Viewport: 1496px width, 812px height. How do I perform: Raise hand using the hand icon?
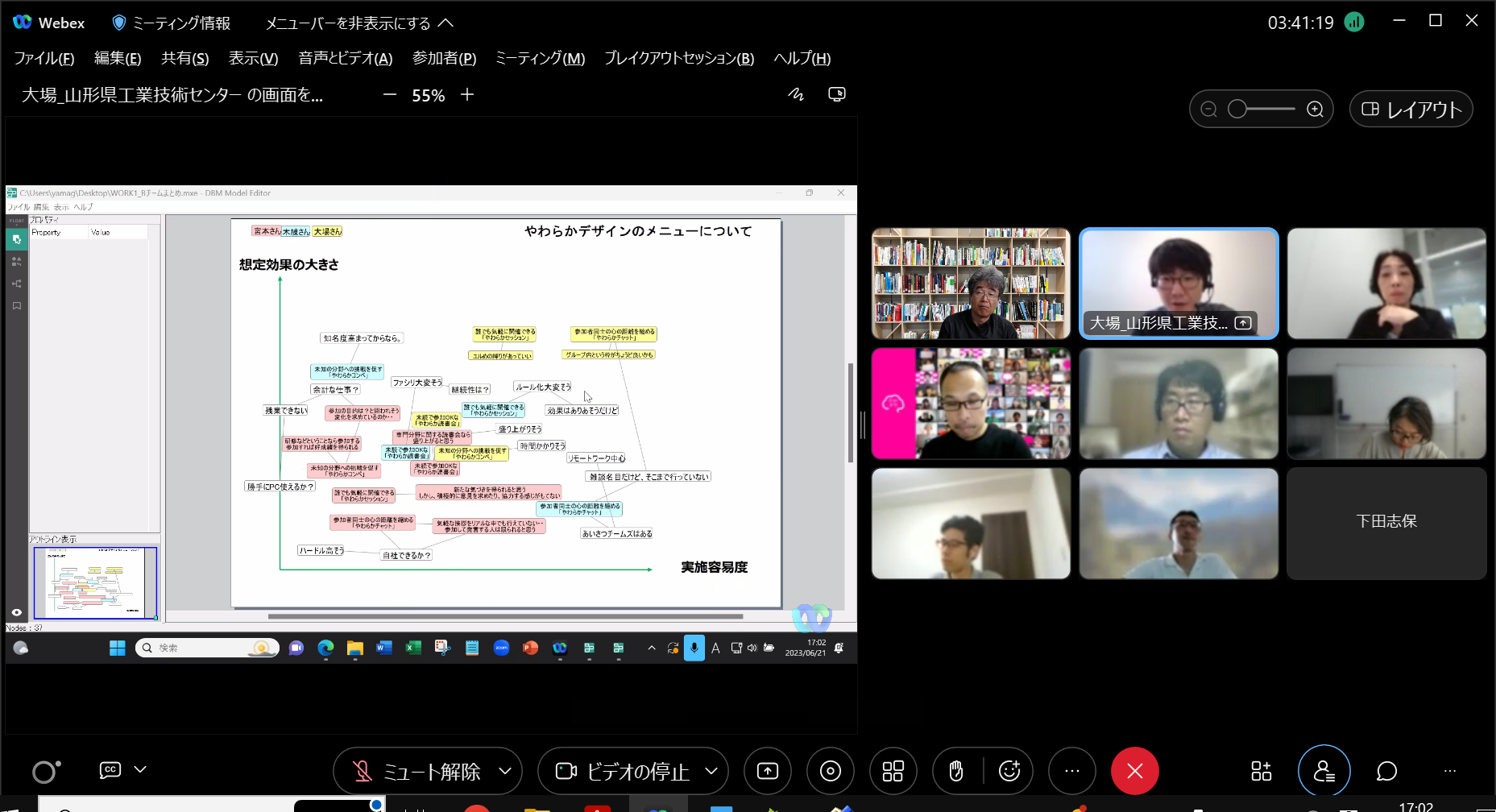tap(956, 771)
